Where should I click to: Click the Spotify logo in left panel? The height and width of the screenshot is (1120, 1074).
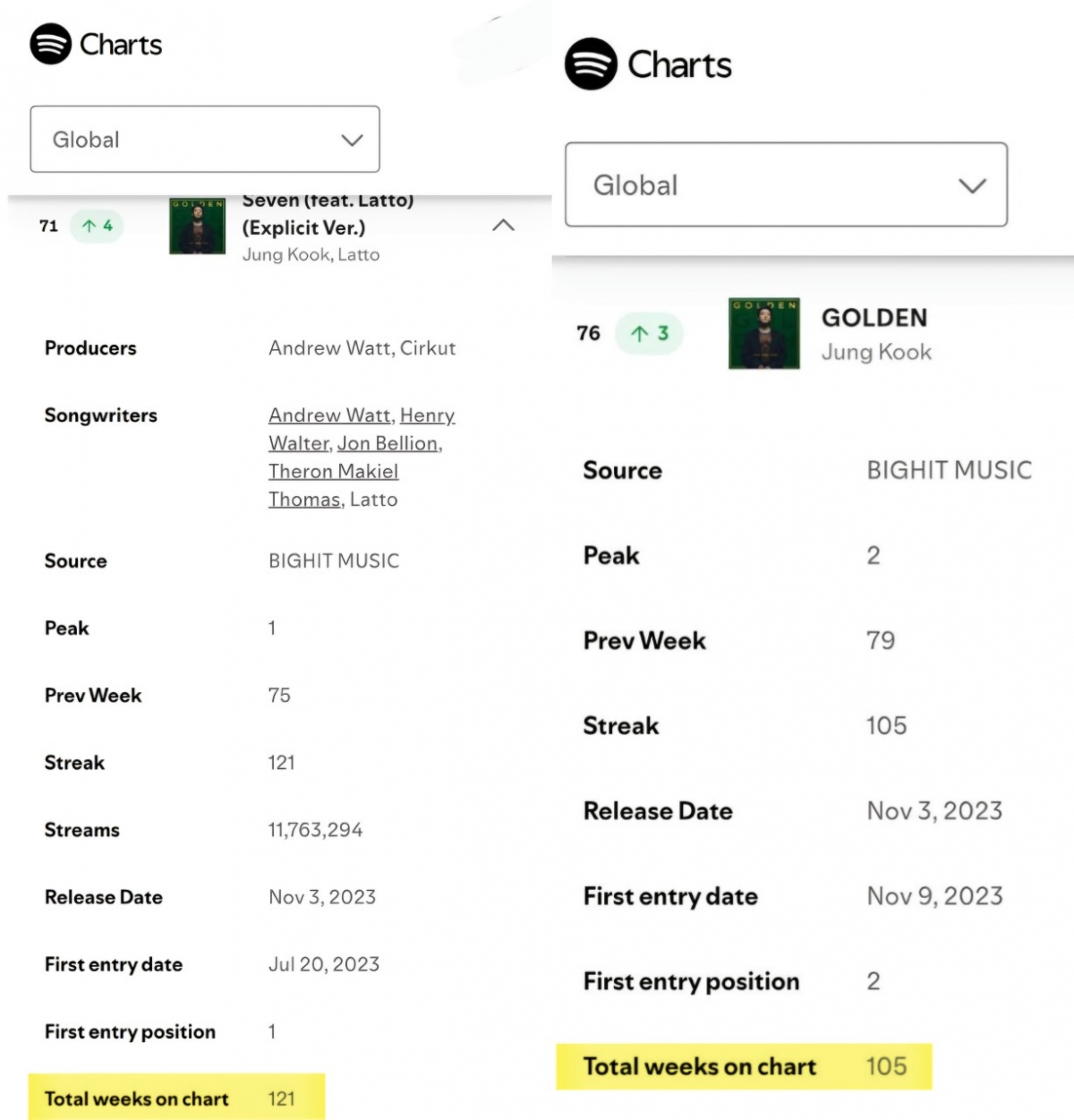coord(50,44)
